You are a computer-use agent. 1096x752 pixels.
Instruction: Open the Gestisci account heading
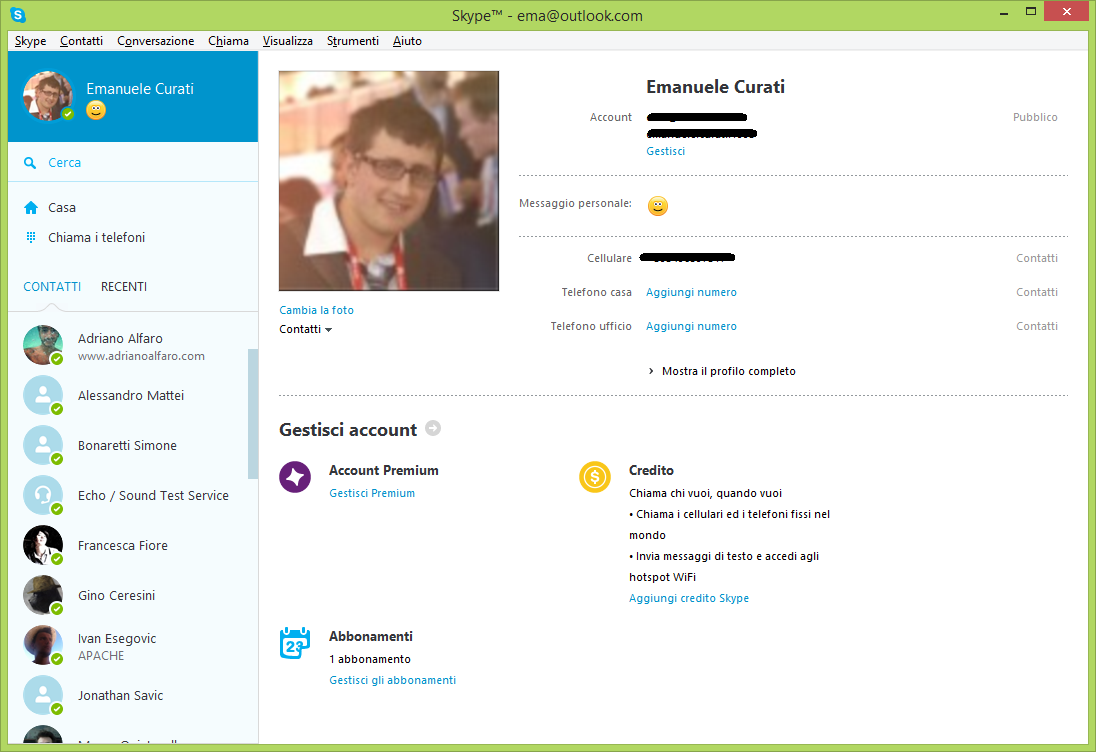point(348,430)
